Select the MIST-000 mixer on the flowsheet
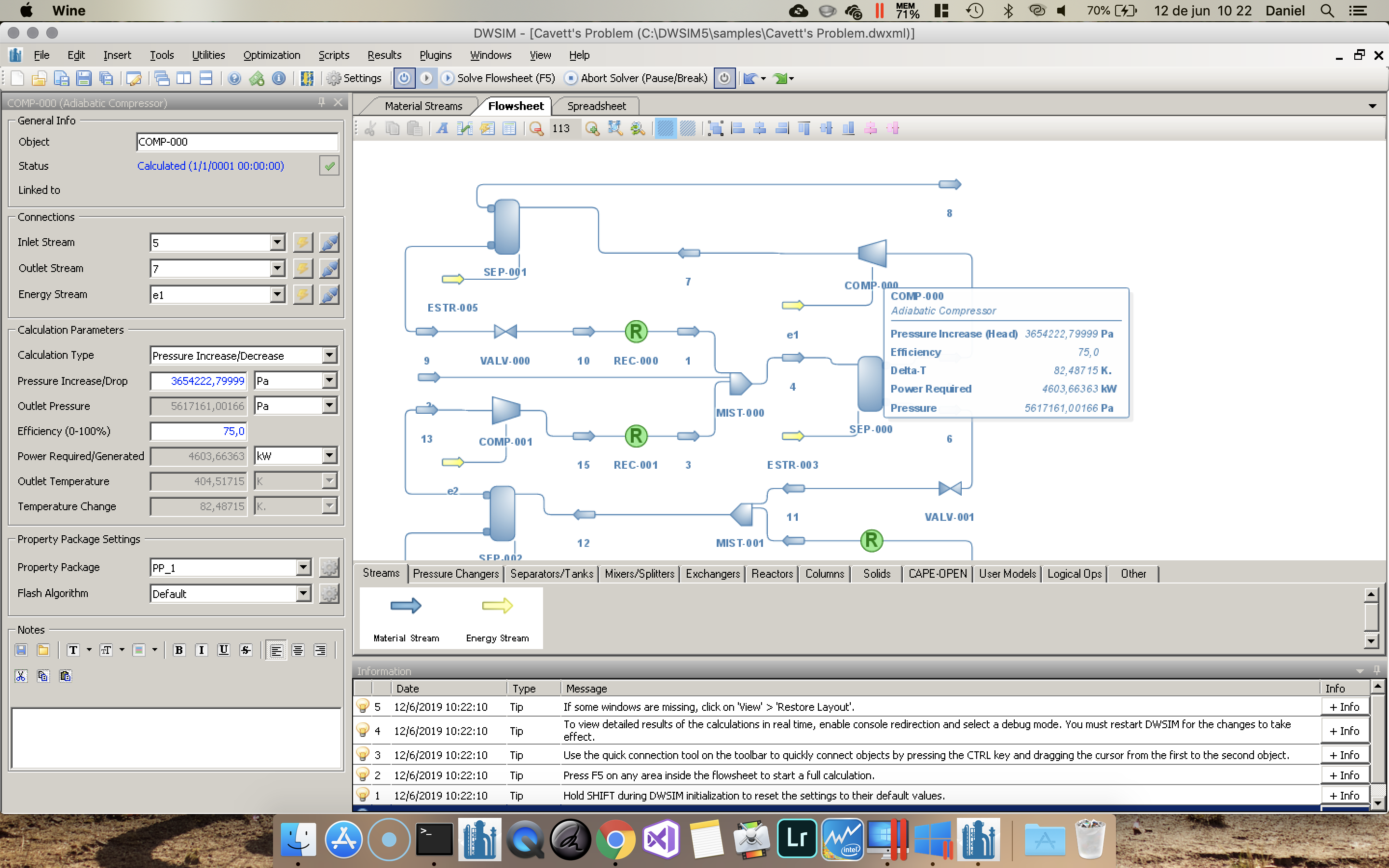The width and height of the screenshot is (1389, 868). pyautogui.click(x=740, y=383)
